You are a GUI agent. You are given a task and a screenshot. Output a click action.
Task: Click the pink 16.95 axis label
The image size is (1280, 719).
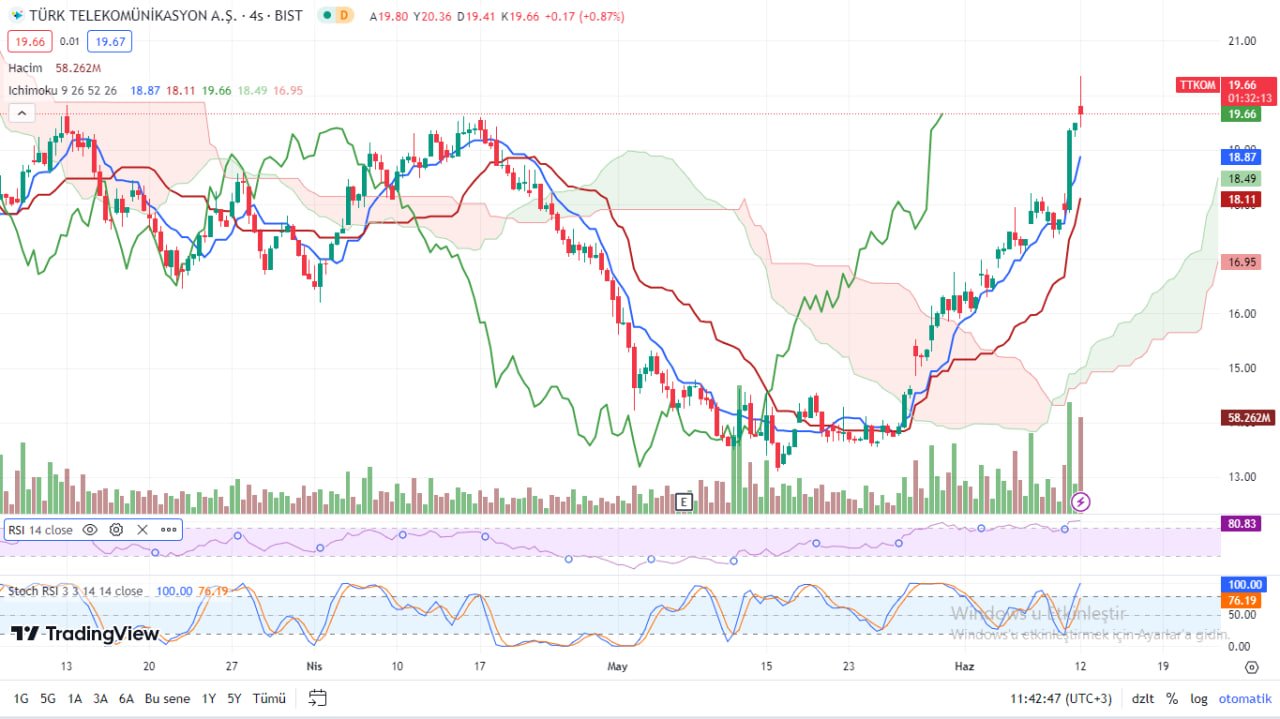[x=1242, y=262]
